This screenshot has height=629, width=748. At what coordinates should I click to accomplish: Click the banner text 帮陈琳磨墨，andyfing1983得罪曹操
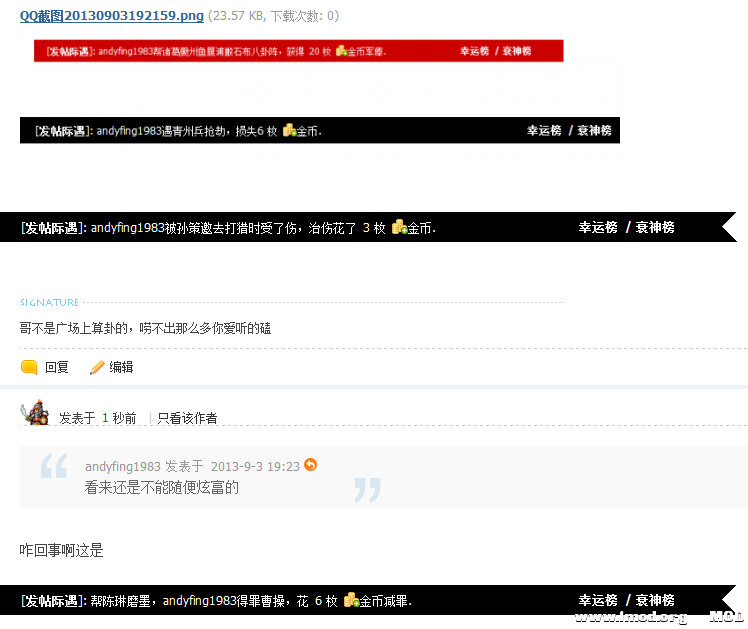click(x=188, y=600)
